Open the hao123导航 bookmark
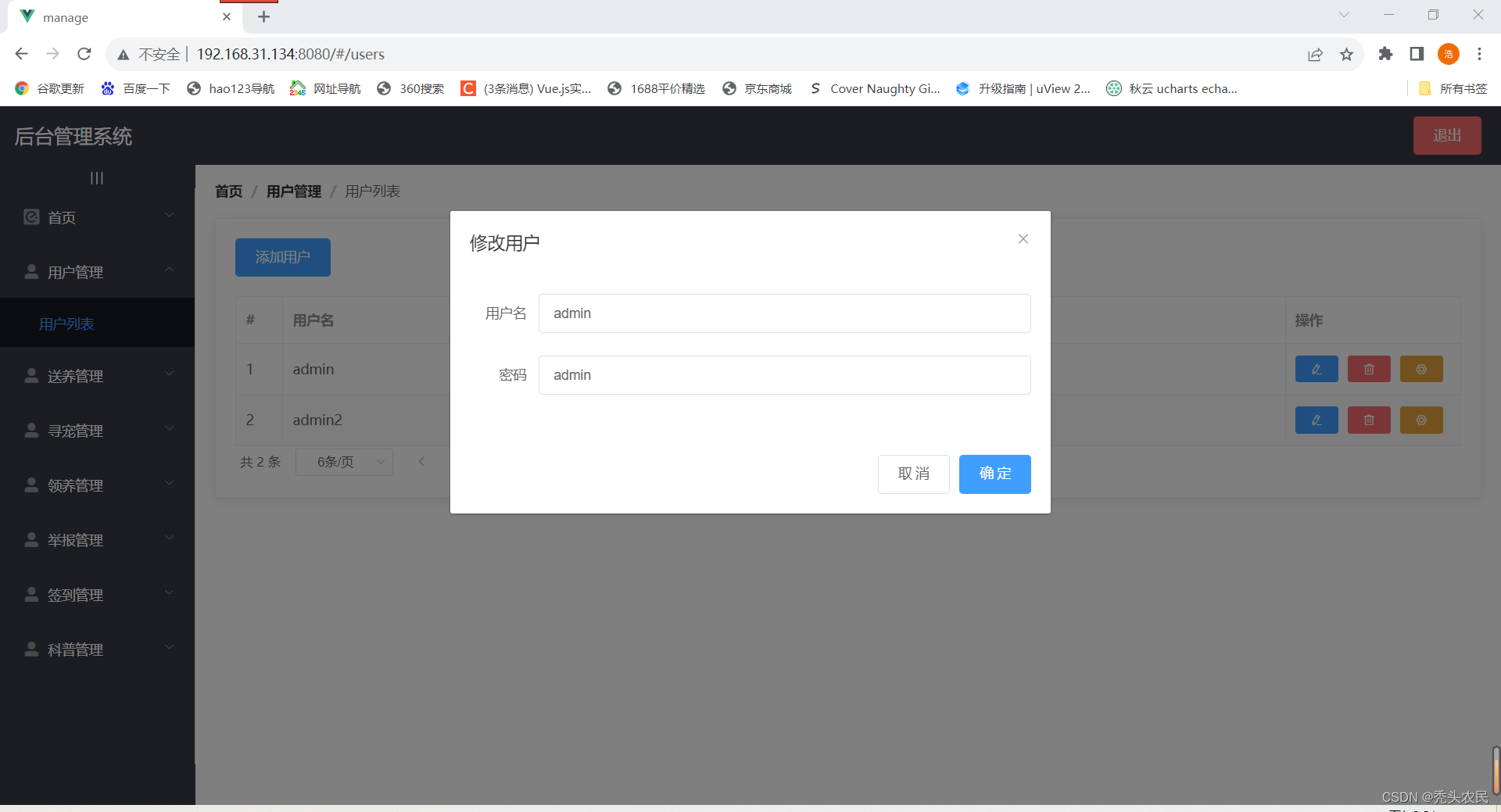Screen dimensions: 1501x812 click(x=231, y=88)
